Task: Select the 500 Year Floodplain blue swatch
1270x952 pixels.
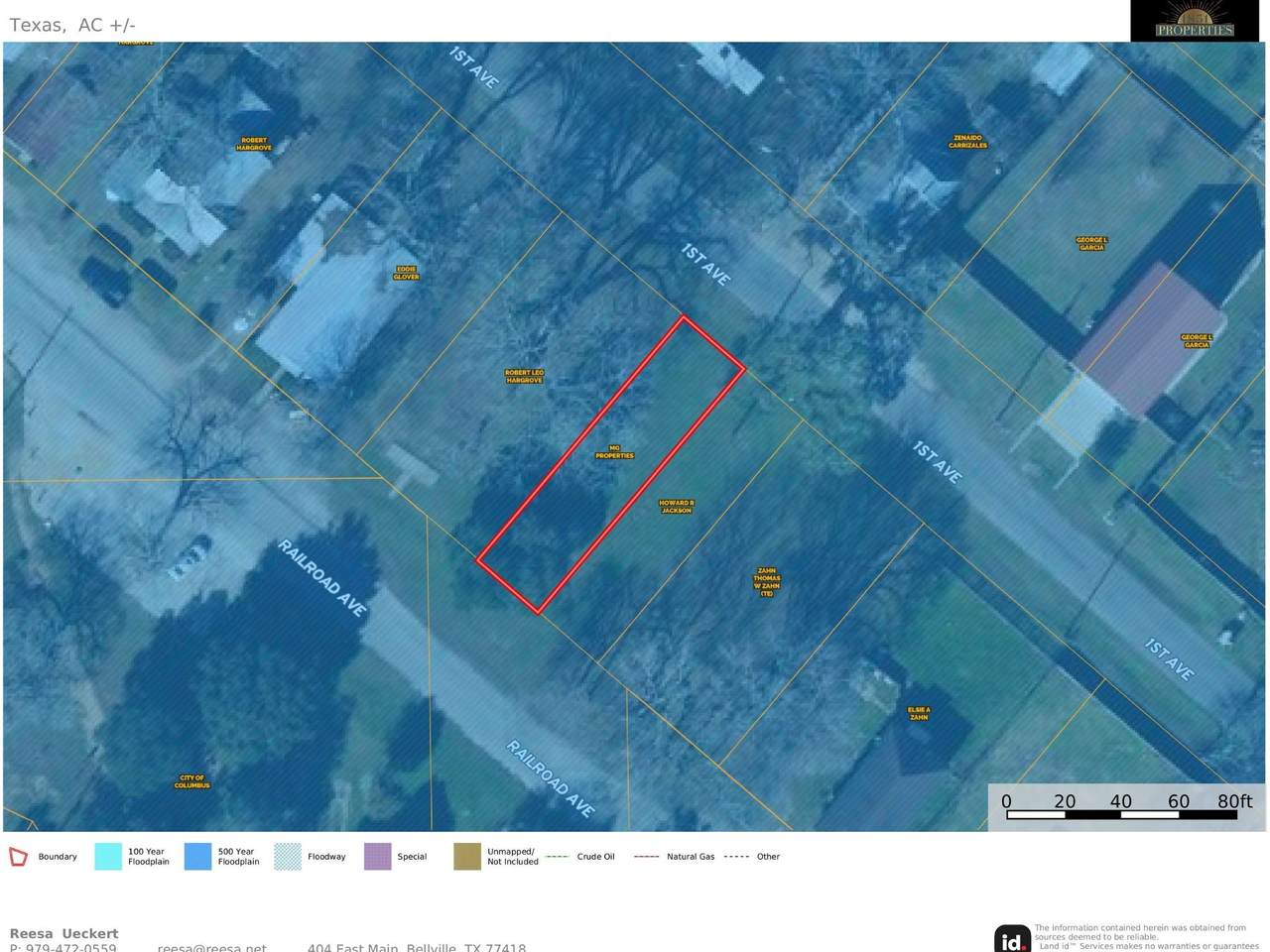Action: click(198, 857)
